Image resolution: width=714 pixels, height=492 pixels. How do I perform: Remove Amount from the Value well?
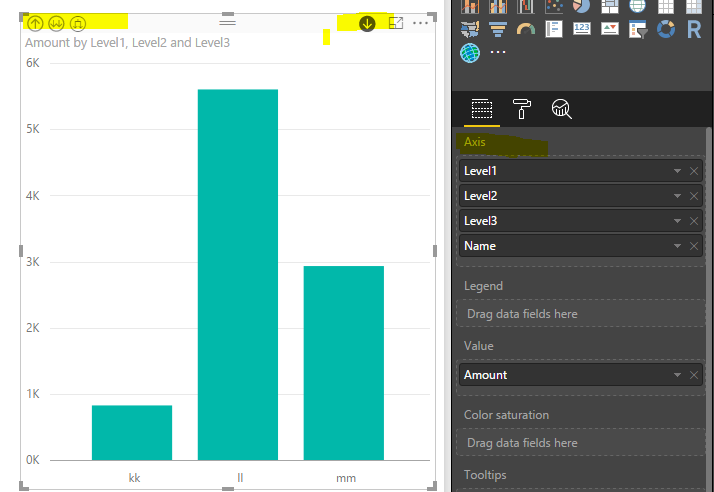coord(694,375)
